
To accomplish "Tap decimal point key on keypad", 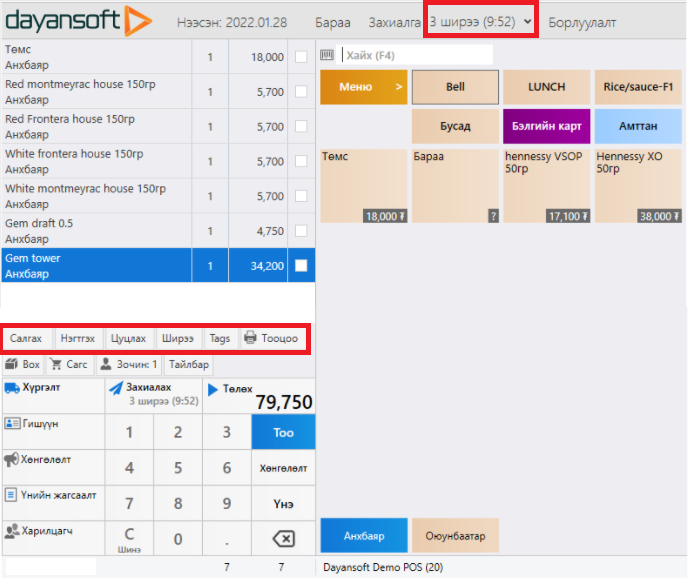I will (226, 539).
